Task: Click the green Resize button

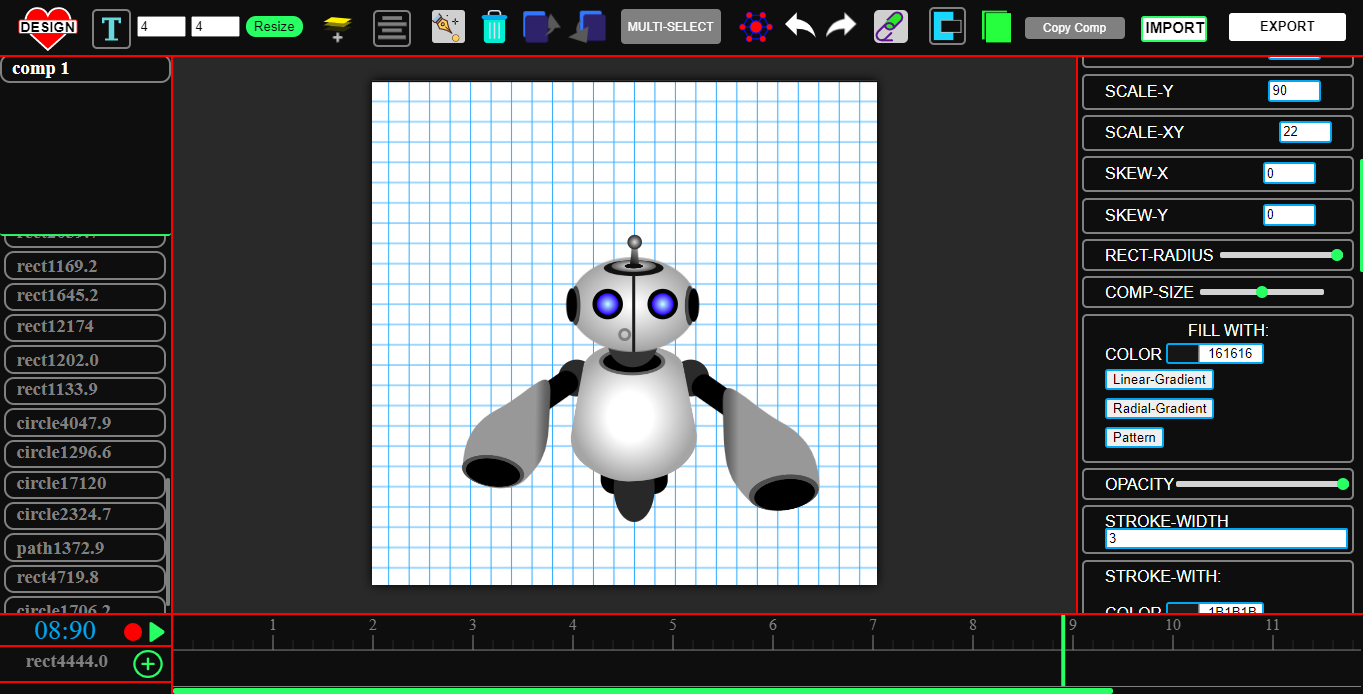Action: pos(274,27)
